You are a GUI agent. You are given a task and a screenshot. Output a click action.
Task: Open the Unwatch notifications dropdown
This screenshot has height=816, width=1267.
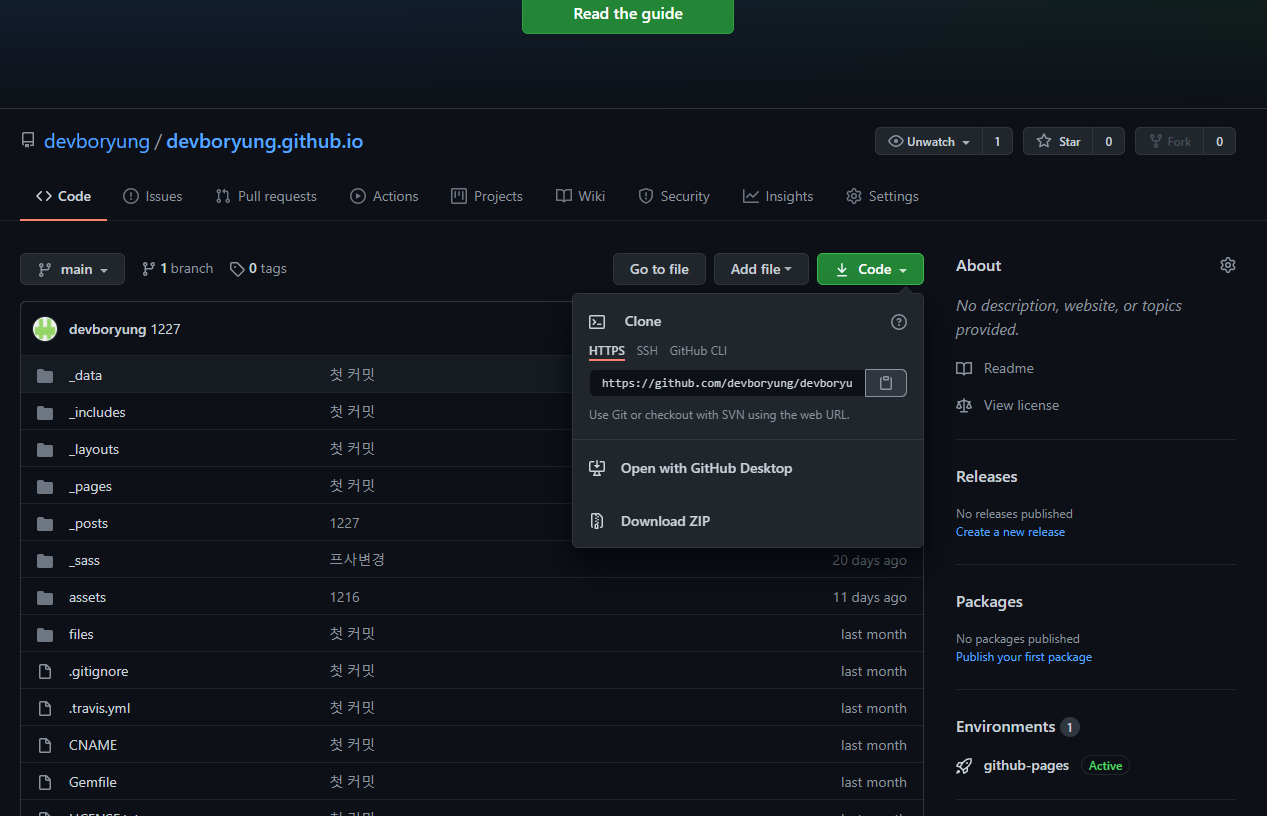click(x=929, y=142)
